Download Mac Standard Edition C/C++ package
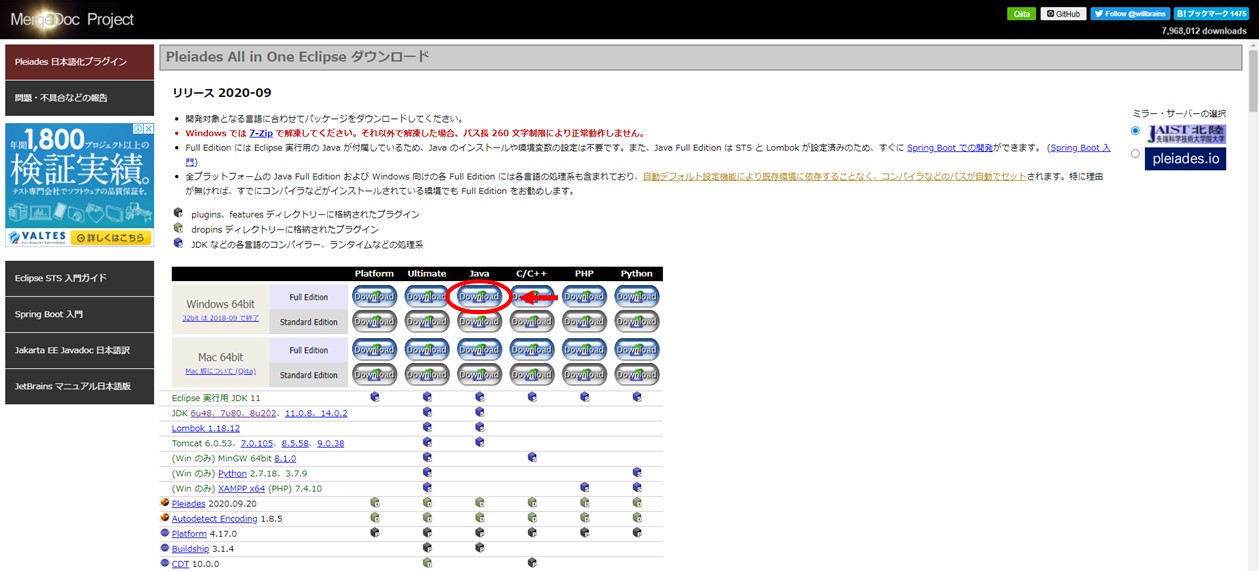 (532, 374)
